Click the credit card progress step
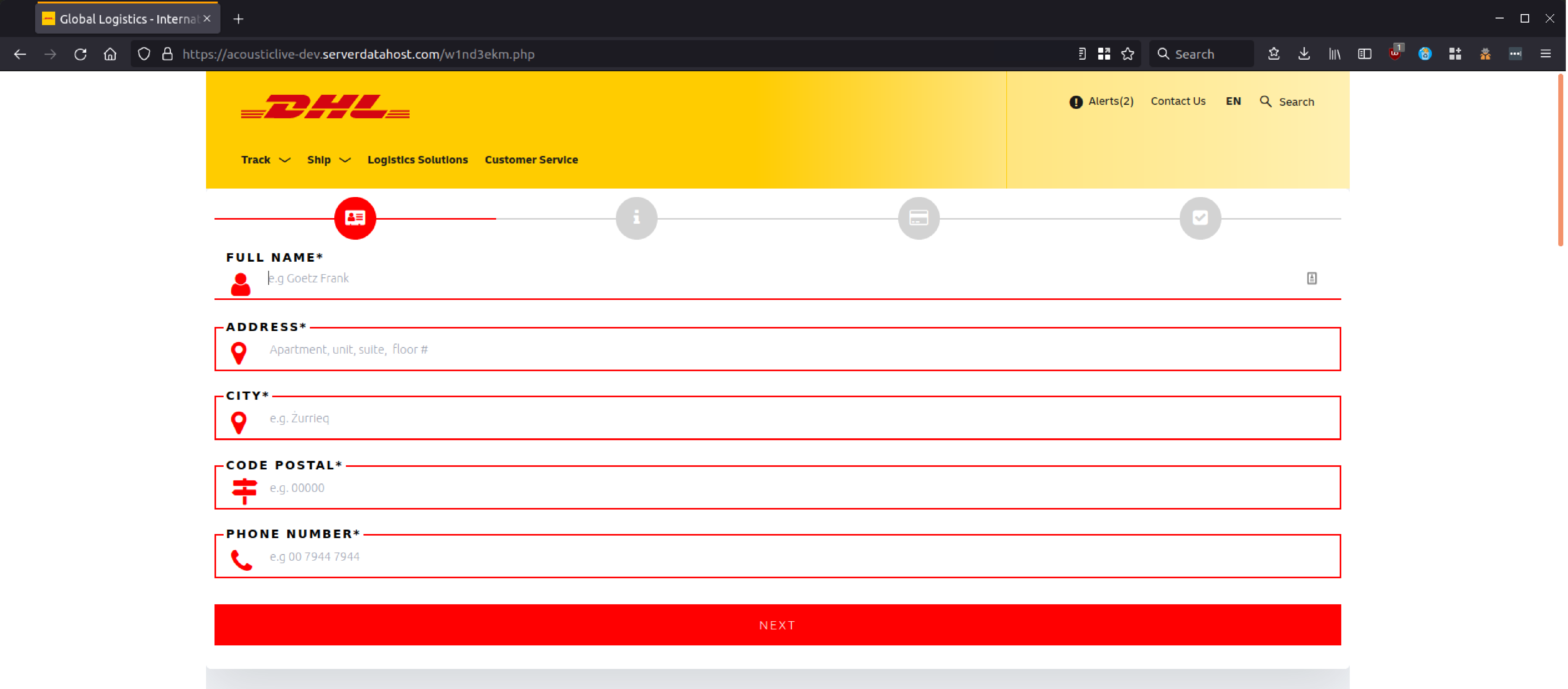The width and height of the screenshot is (1568, 689). pos(919,217)
